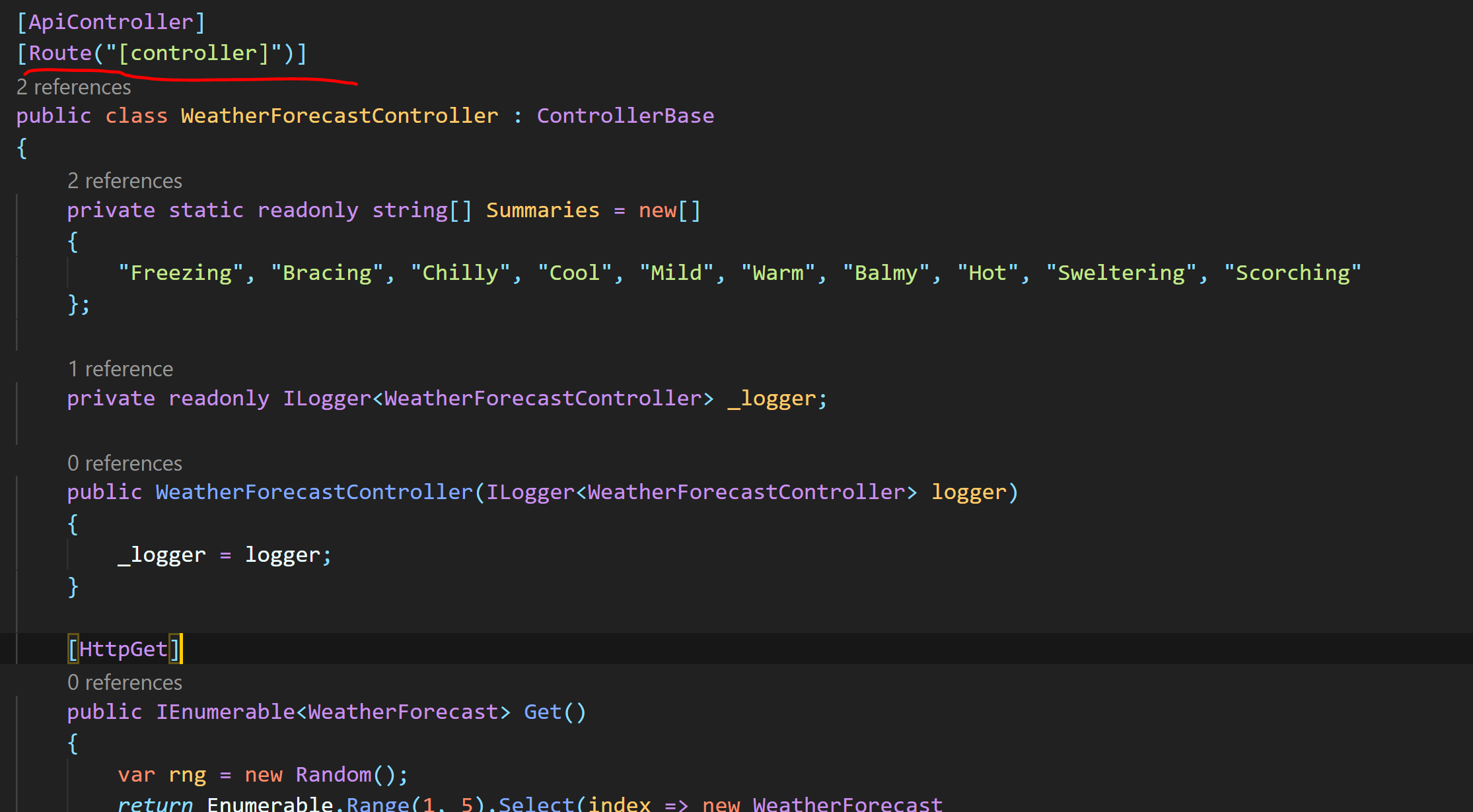Viewport: 1473px width, 812px height.
Task: Click the logger constructor parameter name
Action: point(968,492)
